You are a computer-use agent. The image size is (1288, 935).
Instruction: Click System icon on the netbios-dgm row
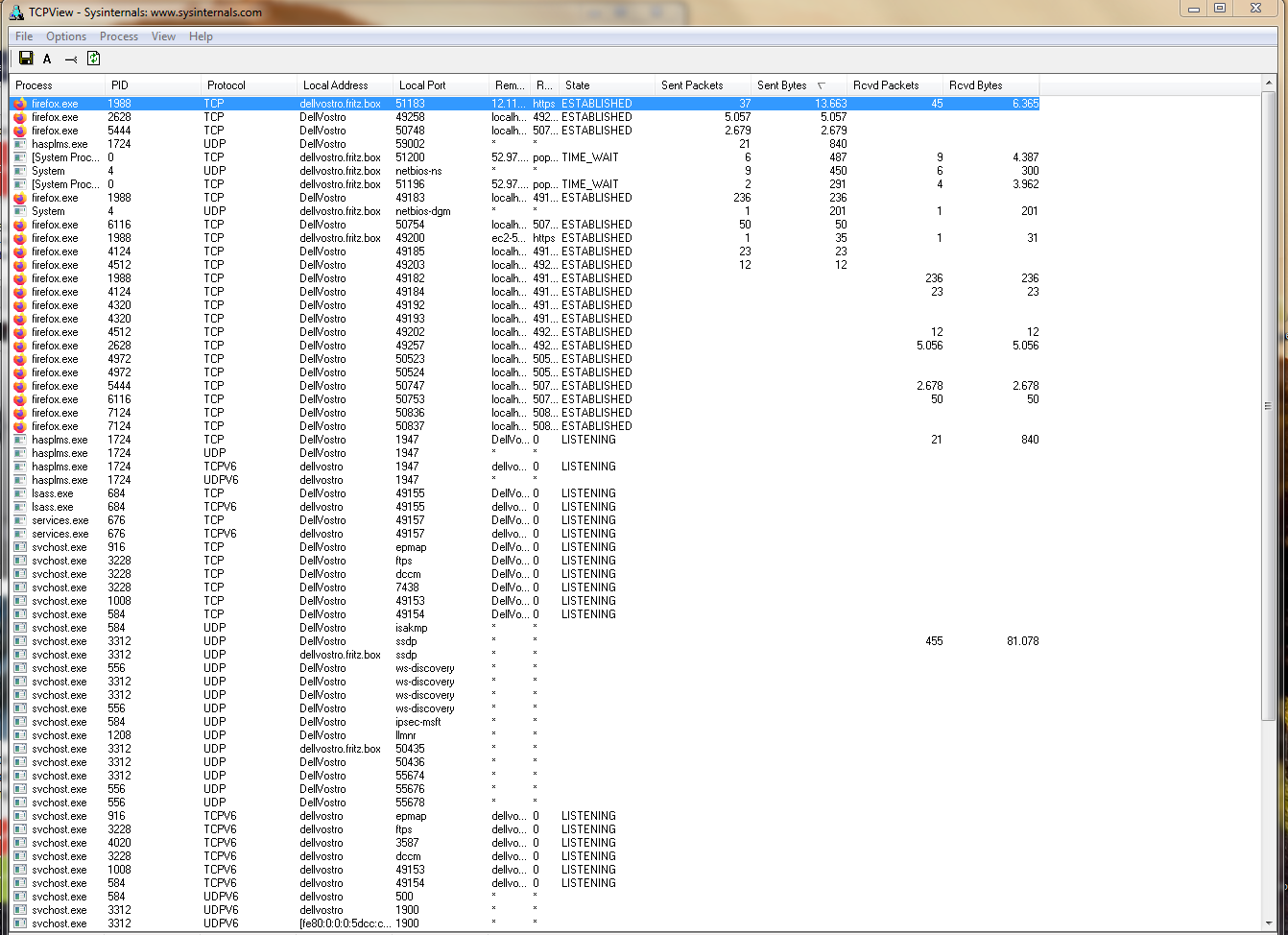coord(20,211)
